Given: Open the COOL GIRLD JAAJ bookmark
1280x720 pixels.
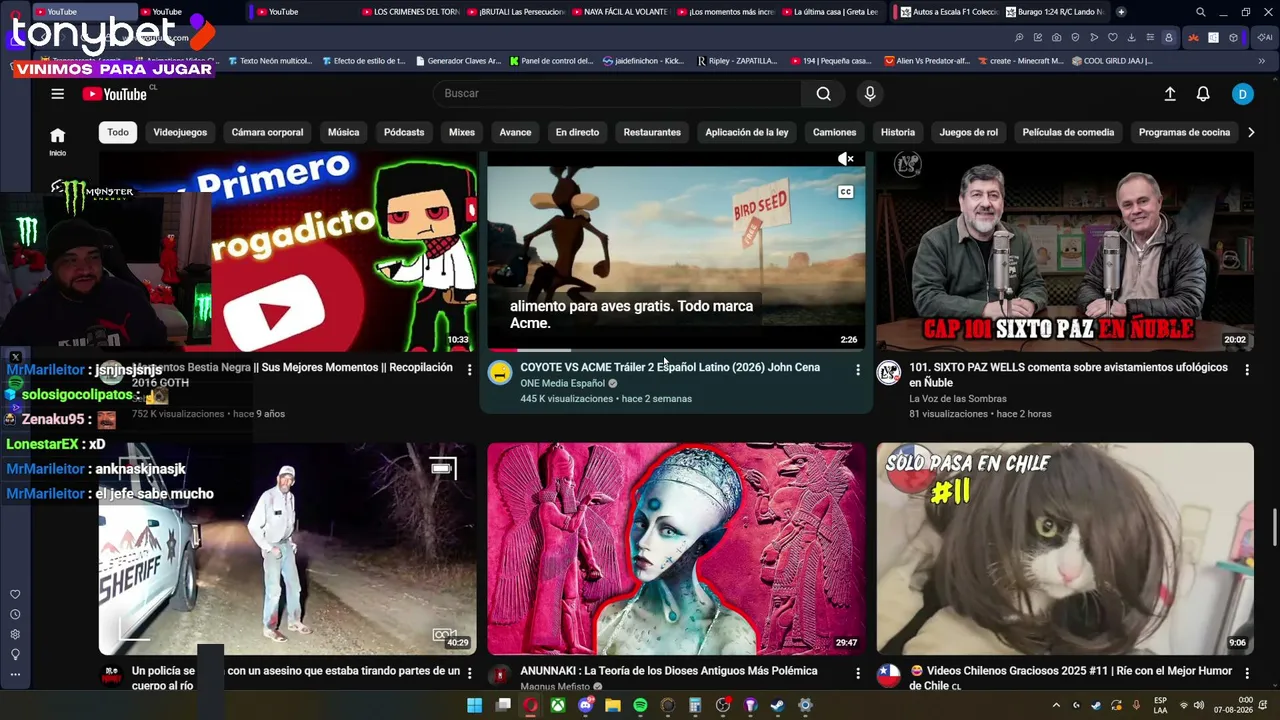Looking at the screenshot, I should click(1112, 61).
